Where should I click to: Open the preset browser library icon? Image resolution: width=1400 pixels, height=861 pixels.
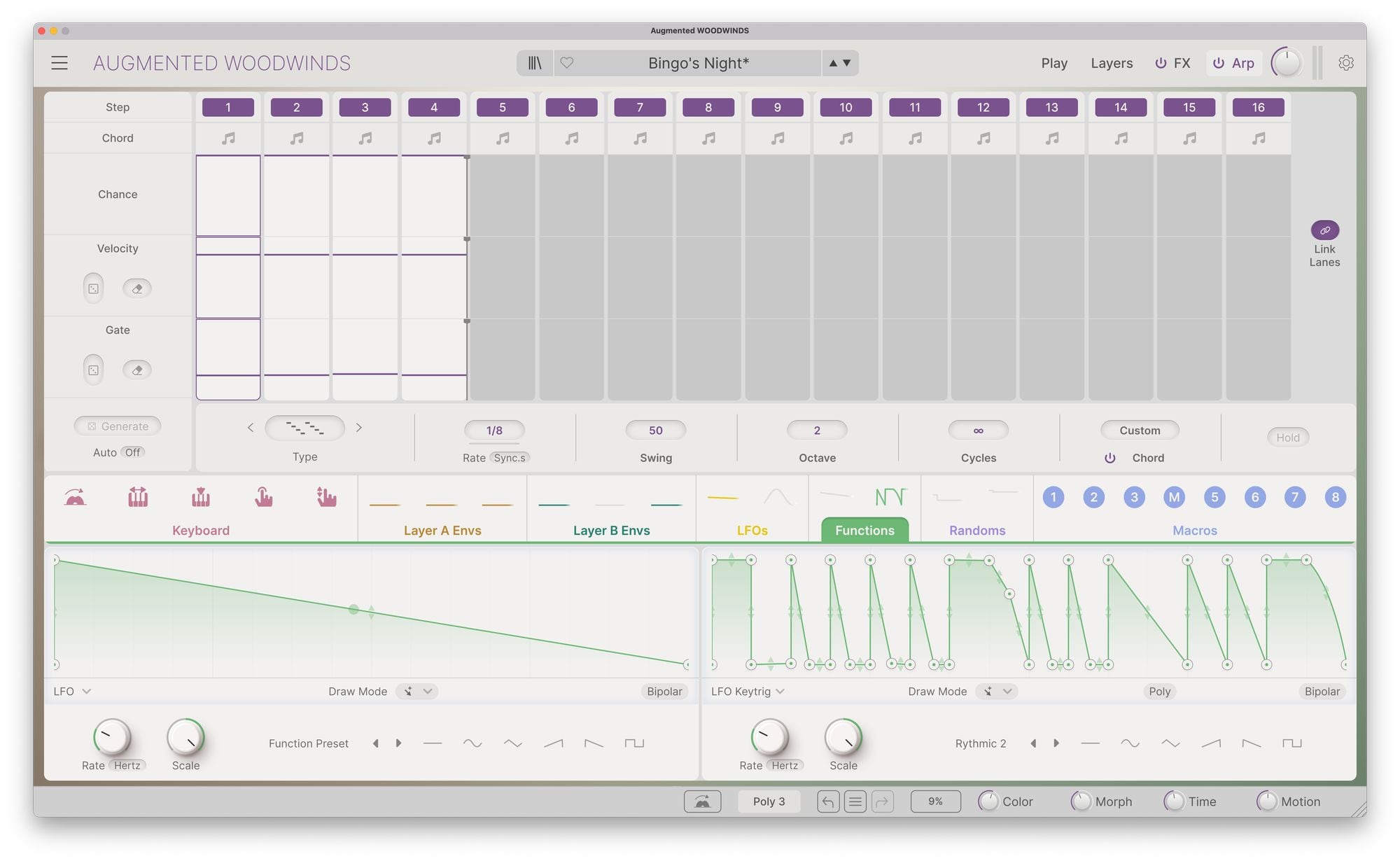point(535,63)
